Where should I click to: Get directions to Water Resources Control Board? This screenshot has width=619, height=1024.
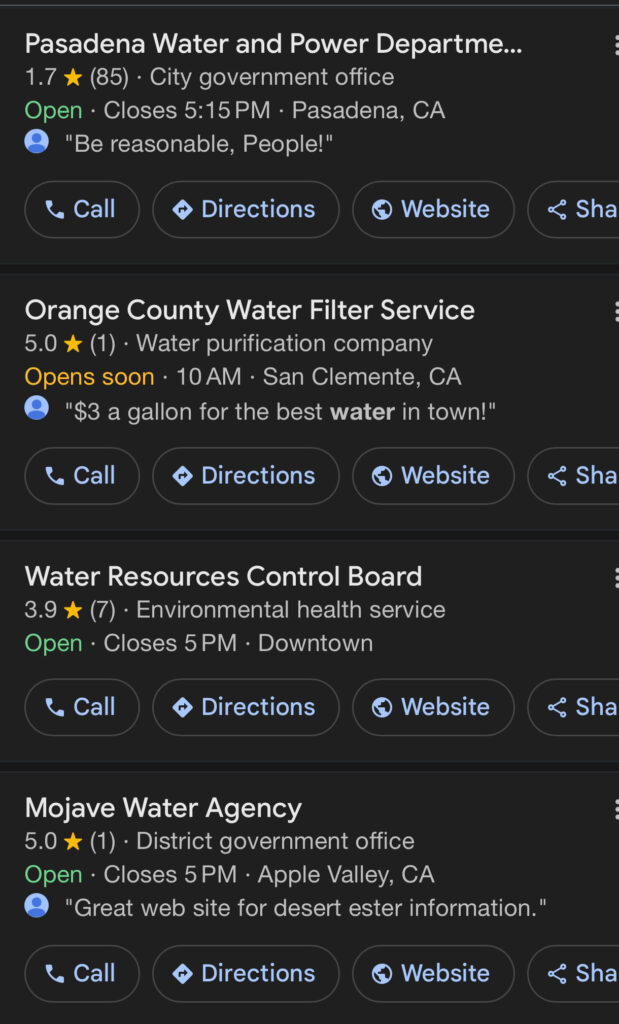coord(245,707)
